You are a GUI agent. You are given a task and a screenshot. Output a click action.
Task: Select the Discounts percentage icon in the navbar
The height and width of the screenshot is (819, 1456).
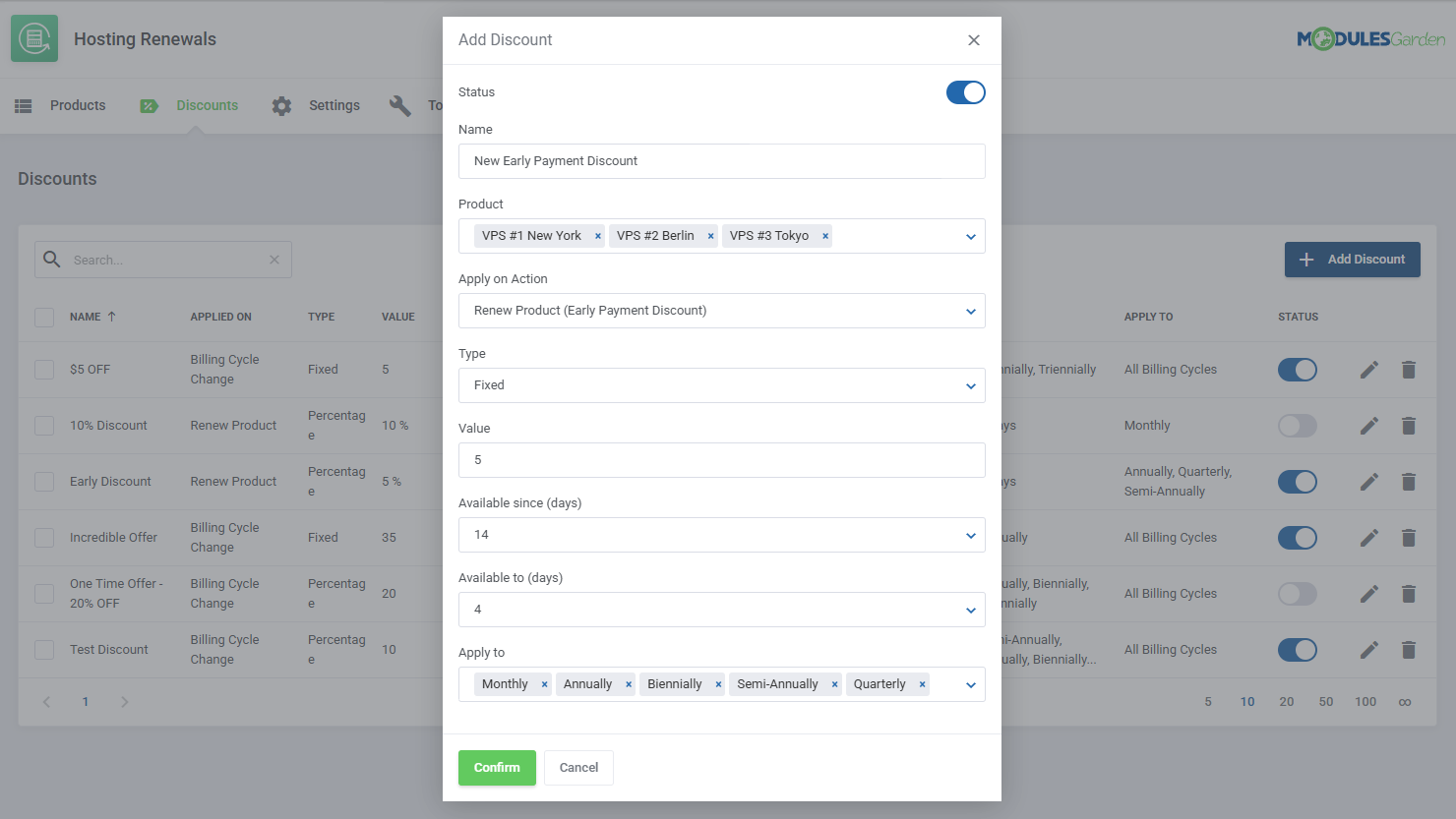click(x=150, y=104)
